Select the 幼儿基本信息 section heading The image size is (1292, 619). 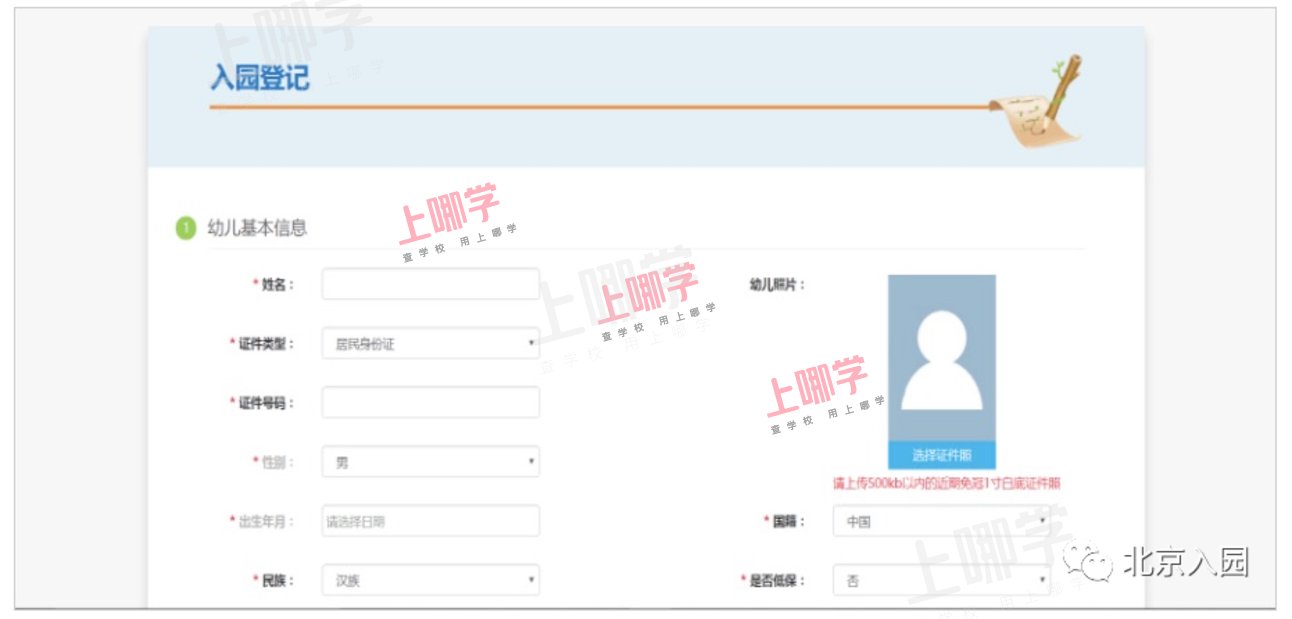257,228
